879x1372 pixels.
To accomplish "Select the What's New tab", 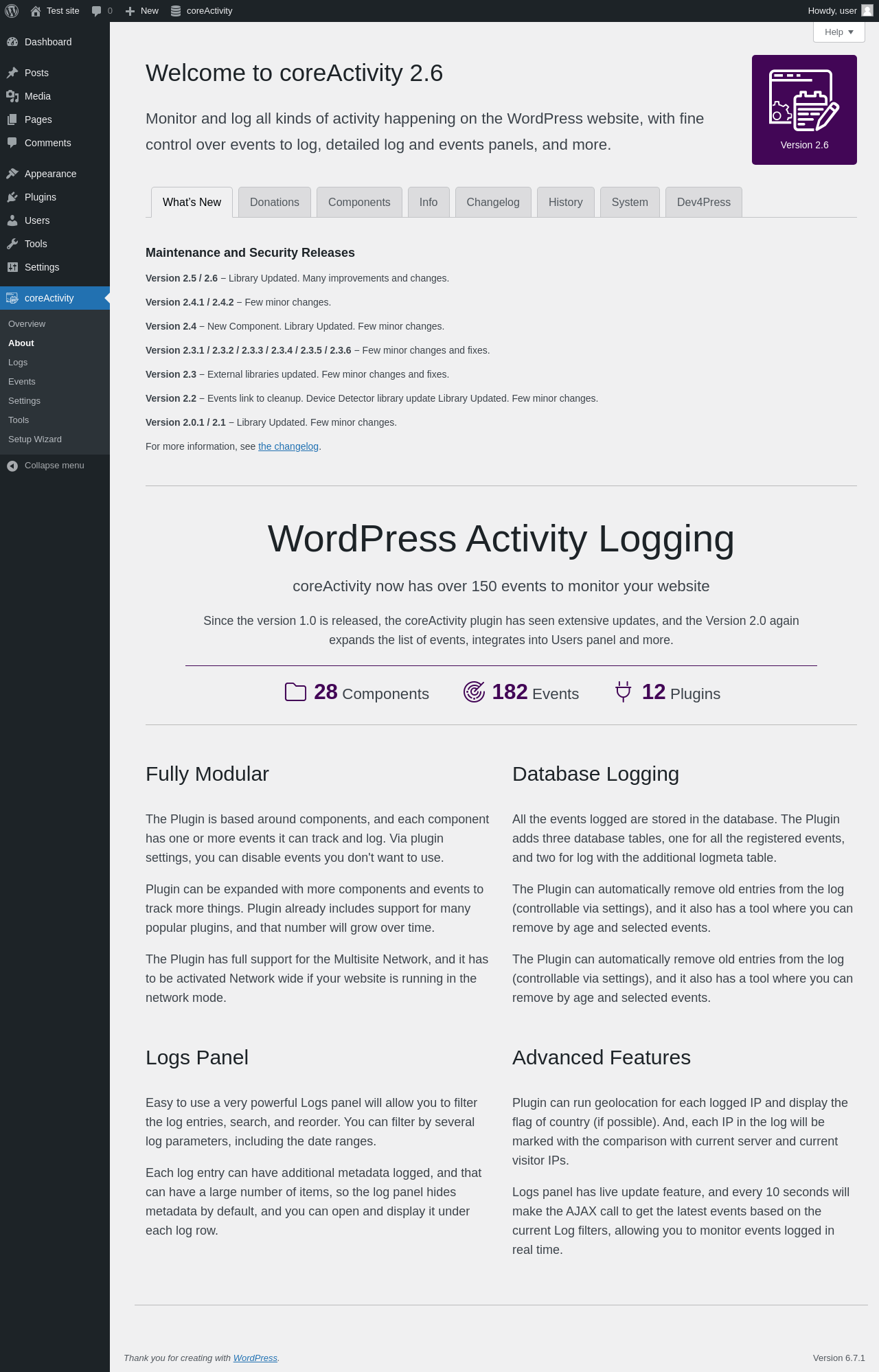I will point(192,202).
